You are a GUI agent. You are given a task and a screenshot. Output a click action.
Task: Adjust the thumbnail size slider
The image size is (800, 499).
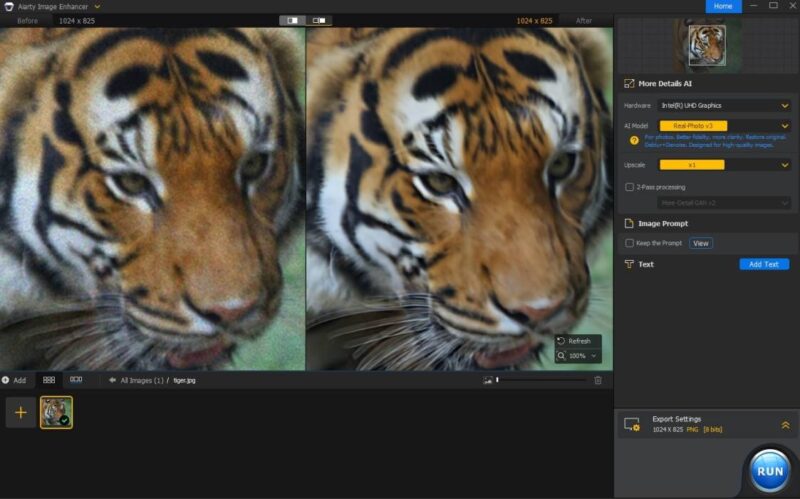point(541,380)
